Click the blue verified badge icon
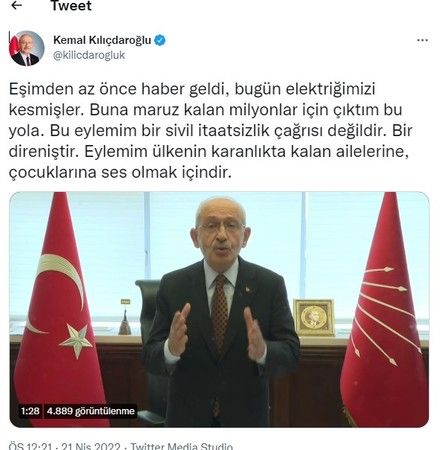The height and width of the screenshot is (450, 440). 160,40
